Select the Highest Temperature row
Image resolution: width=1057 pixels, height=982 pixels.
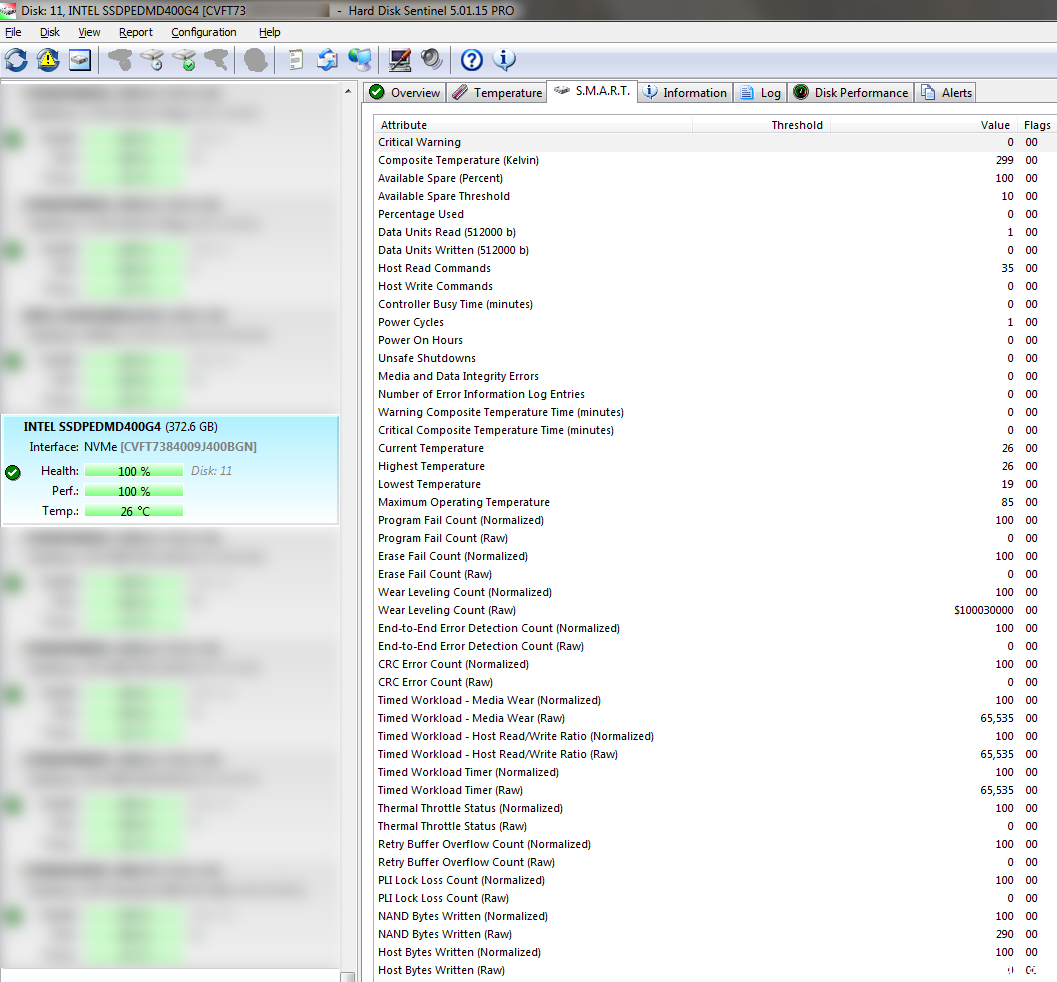715,466
